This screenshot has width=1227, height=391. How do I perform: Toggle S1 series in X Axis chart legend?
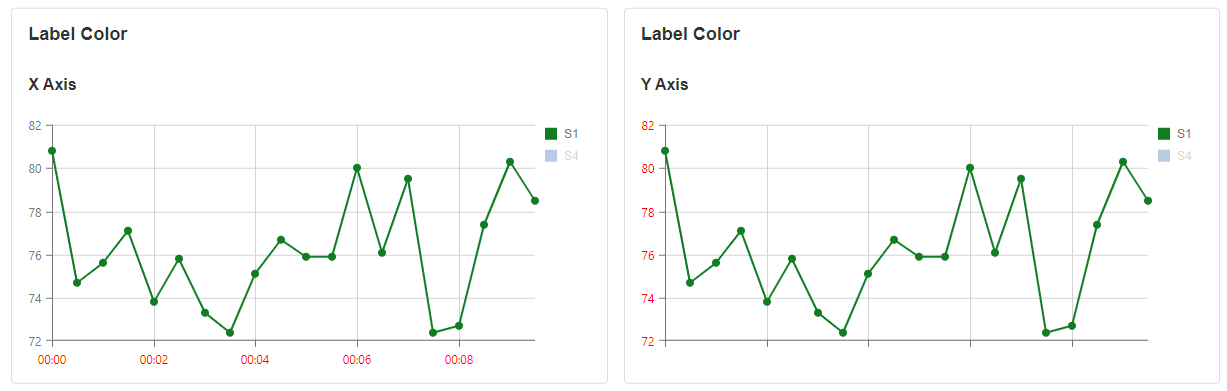(562, 134)
